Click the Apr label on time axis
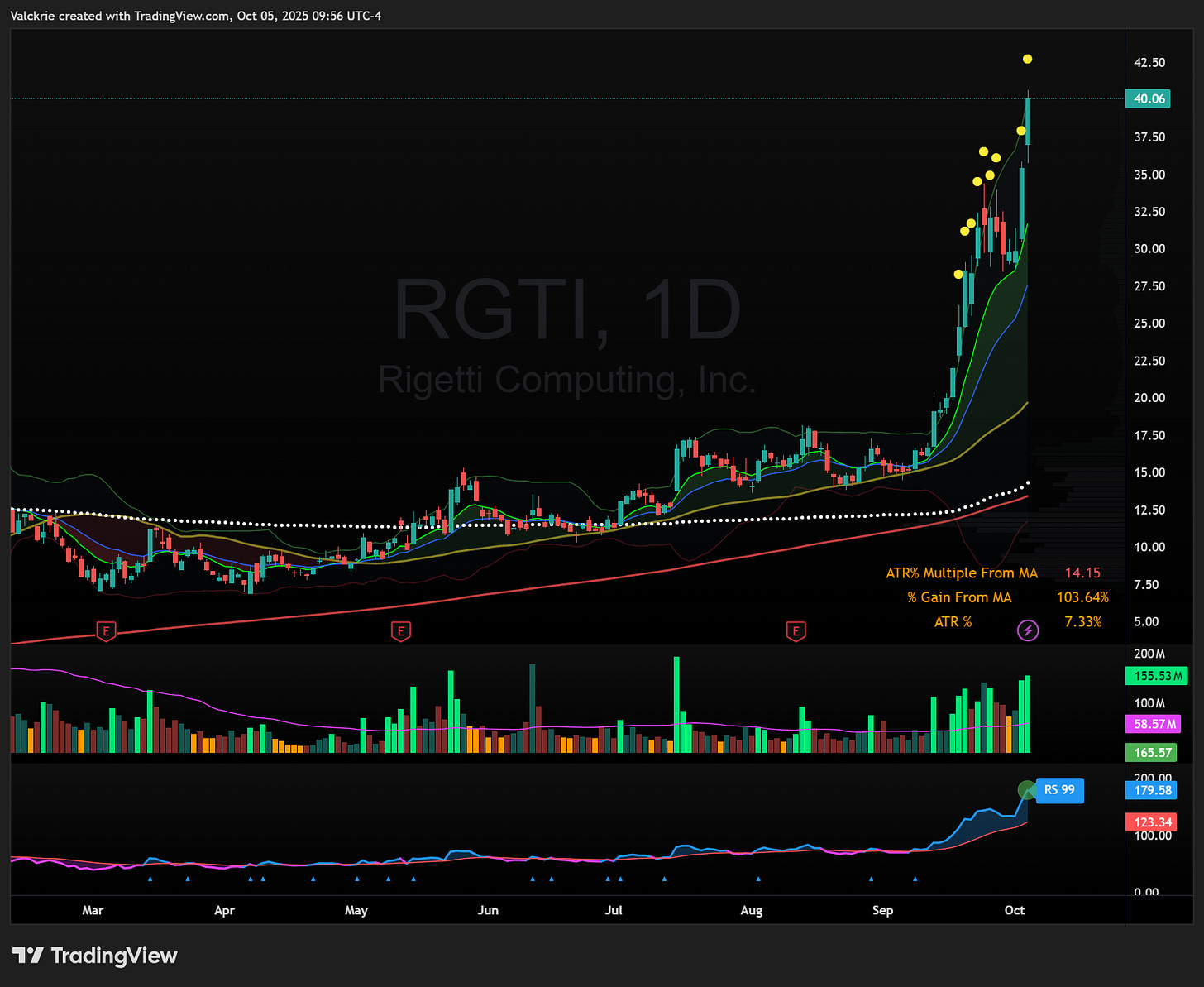This screenshot has width=1204, height=987. [224, 910]
